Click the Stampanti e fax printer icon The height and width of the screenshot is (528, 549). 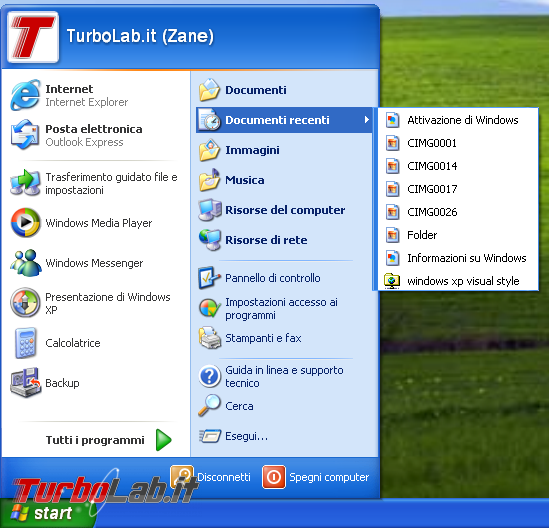click(x=209, y=338)
